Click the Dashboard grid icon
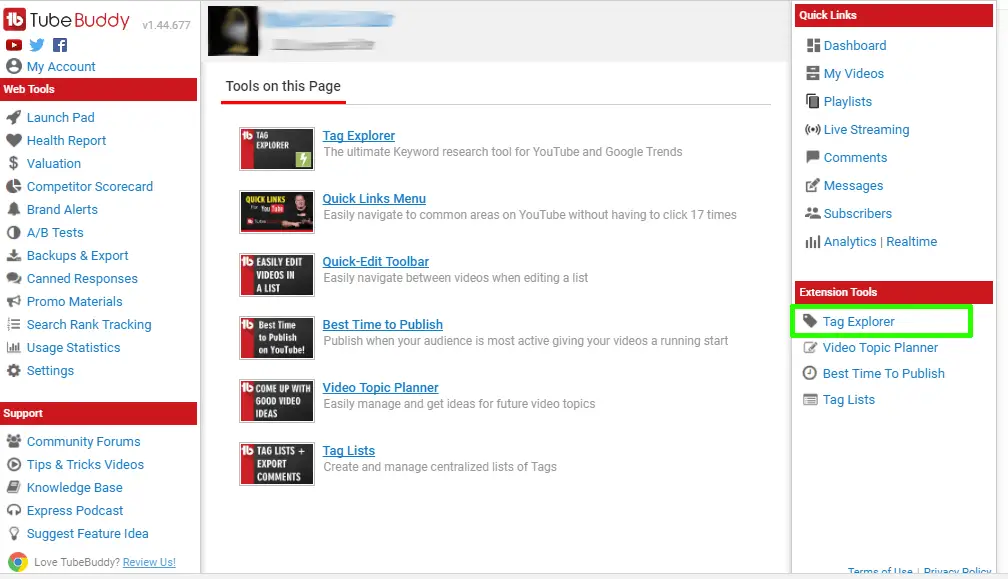 coord(813,46)
